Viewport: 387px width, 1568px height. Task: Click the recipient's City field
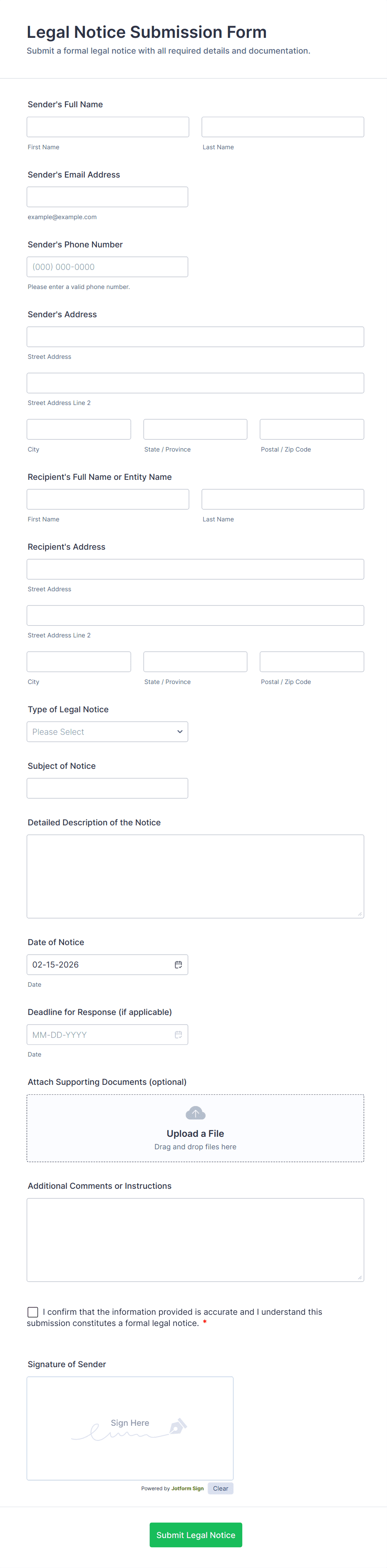click(79, 662)
